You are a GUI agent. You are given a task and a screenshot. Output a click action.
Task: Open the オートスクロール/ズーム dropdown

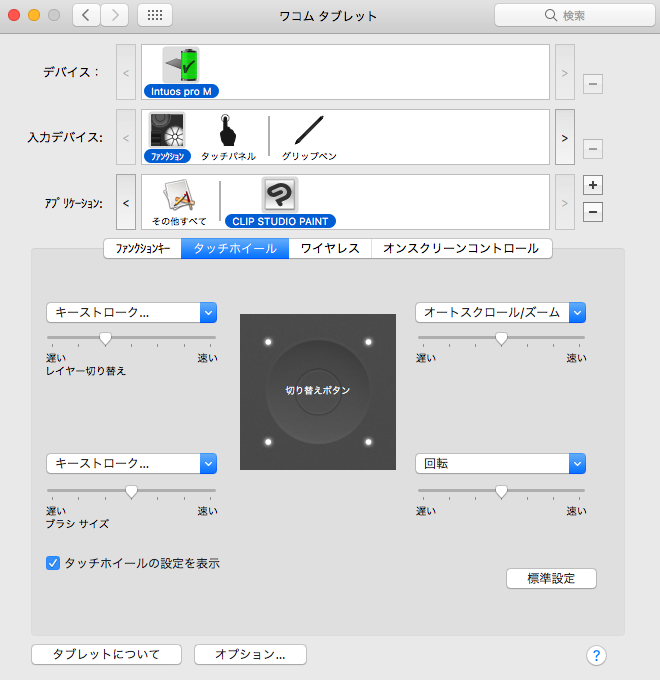(x=500, y=313)
